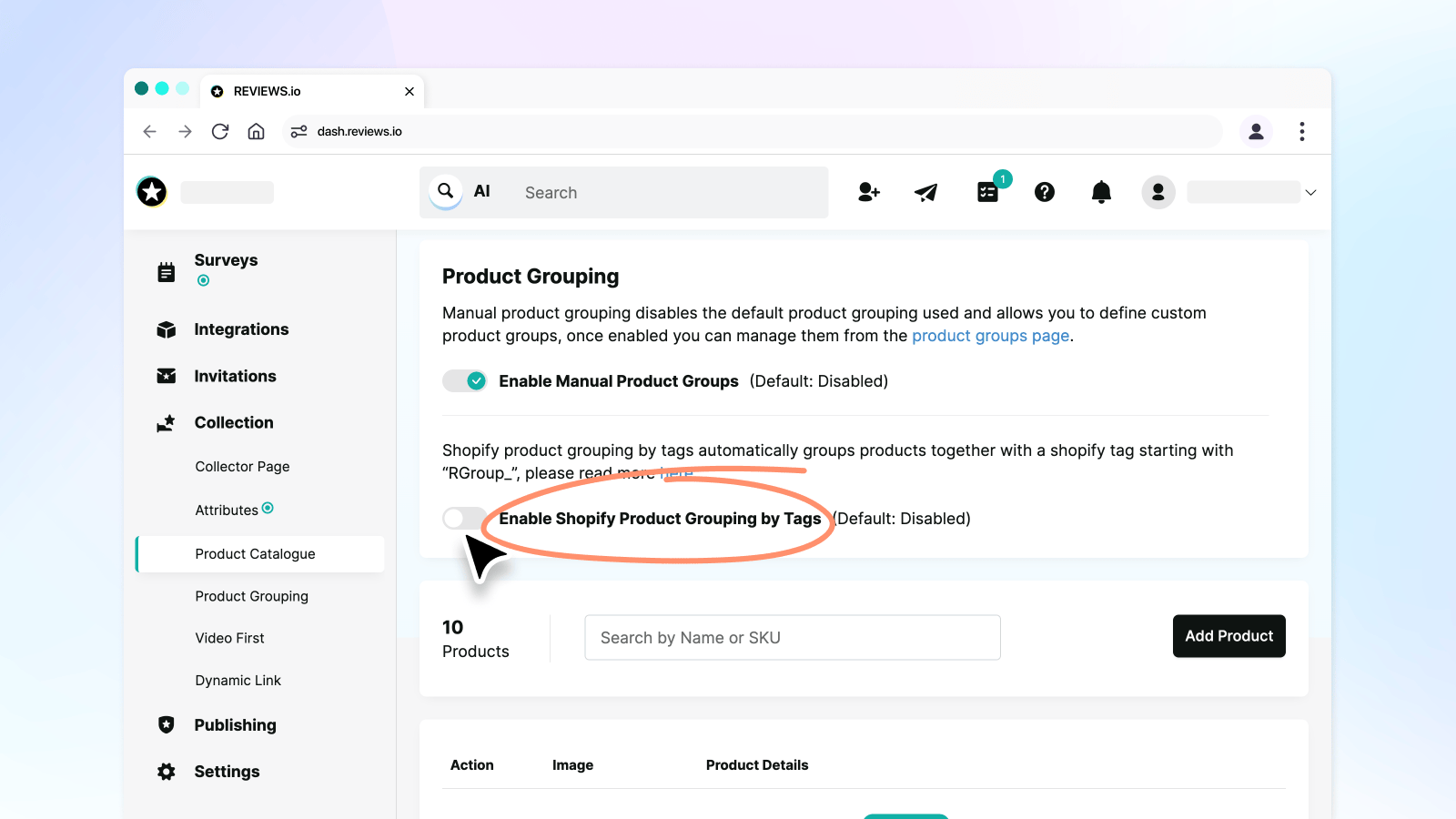Open the help question mark icon
This screenshot has width=1456, height=819.
(x=1045, y=192)
